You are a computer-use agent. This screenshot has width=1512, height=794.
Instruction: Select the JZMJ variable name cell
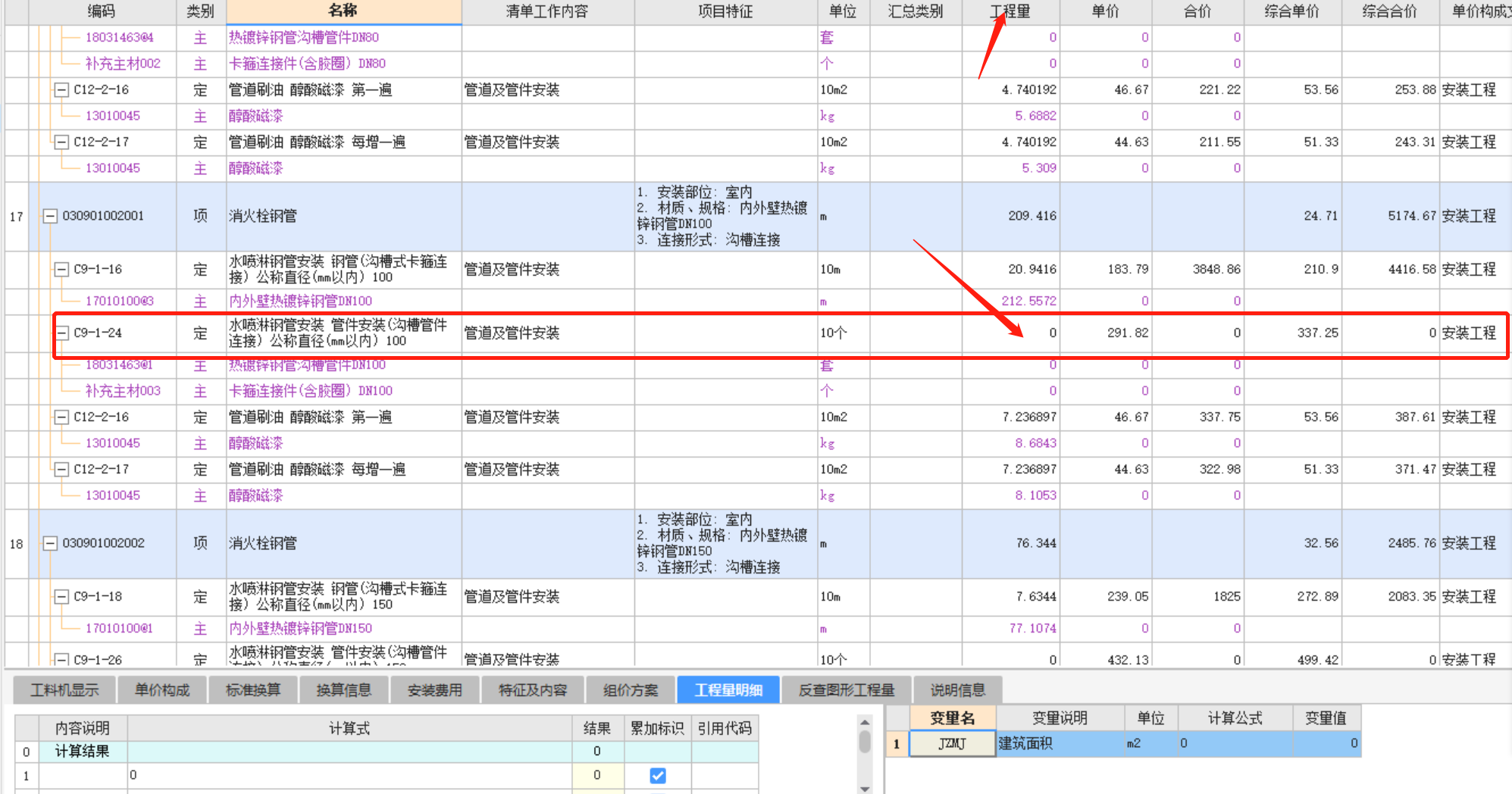(x=952, y=743)
